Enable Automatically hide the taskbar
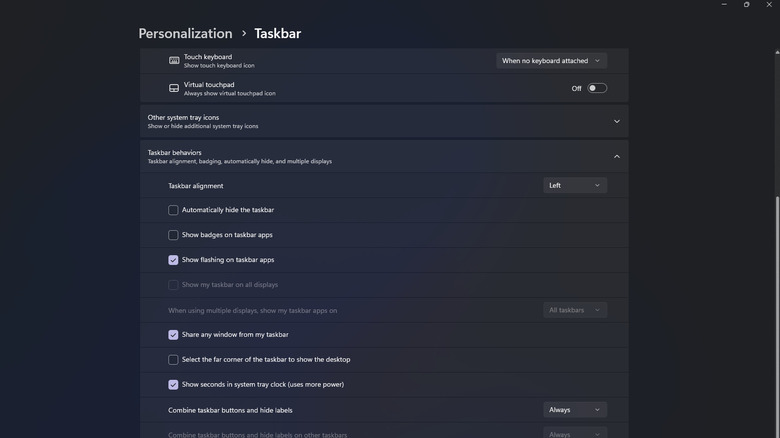The image size is (780, 438). click(173, 210)
